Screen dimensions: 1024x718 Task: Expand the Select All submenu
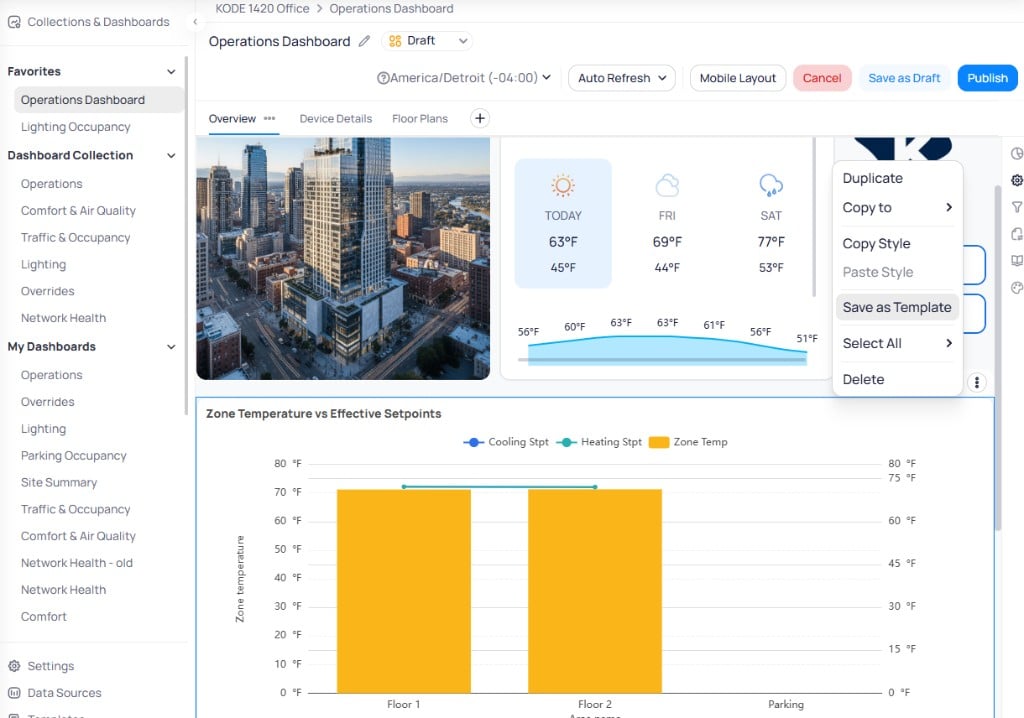click(897, 344)
